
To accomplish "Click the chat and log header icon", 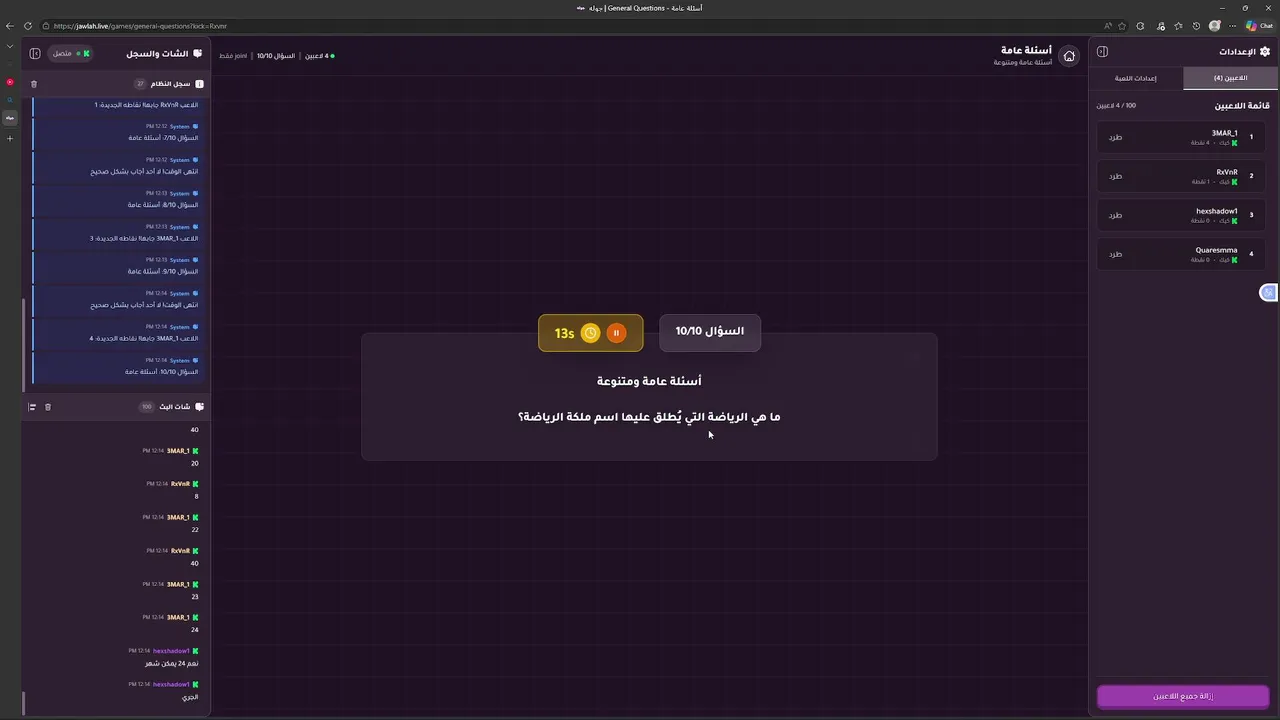I will click(x=197, y=53).
